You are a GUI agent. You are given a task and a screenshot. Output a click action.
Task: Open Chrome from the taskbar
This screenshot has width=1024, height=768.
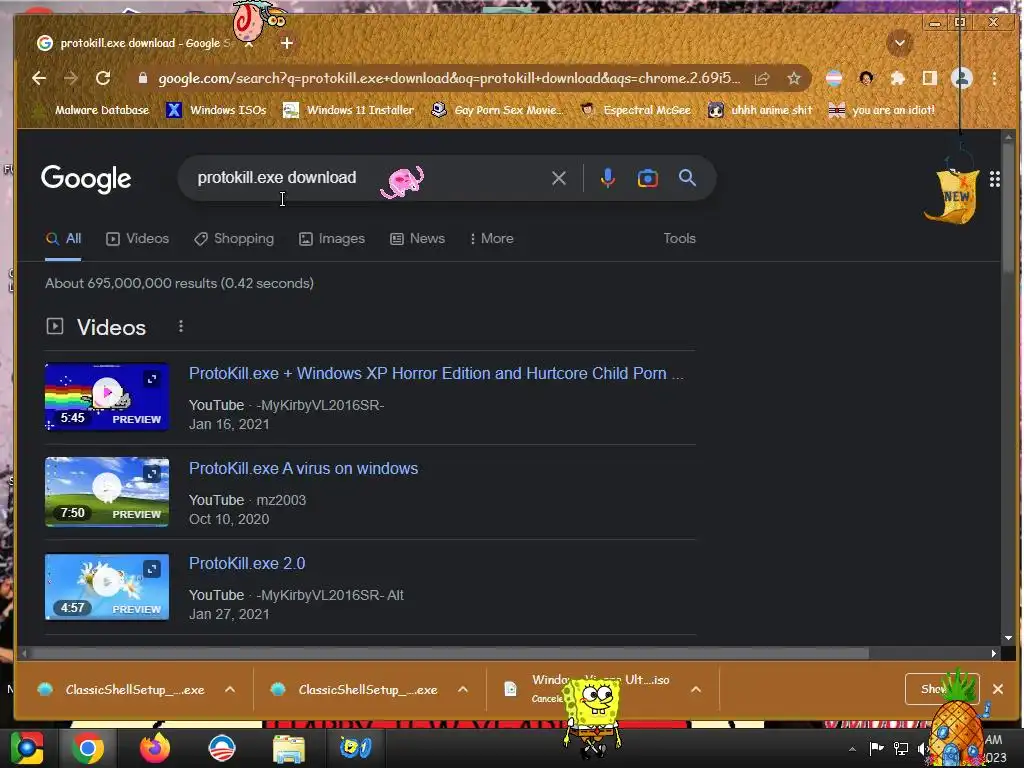pyautogui.click(x=88, y=748)
